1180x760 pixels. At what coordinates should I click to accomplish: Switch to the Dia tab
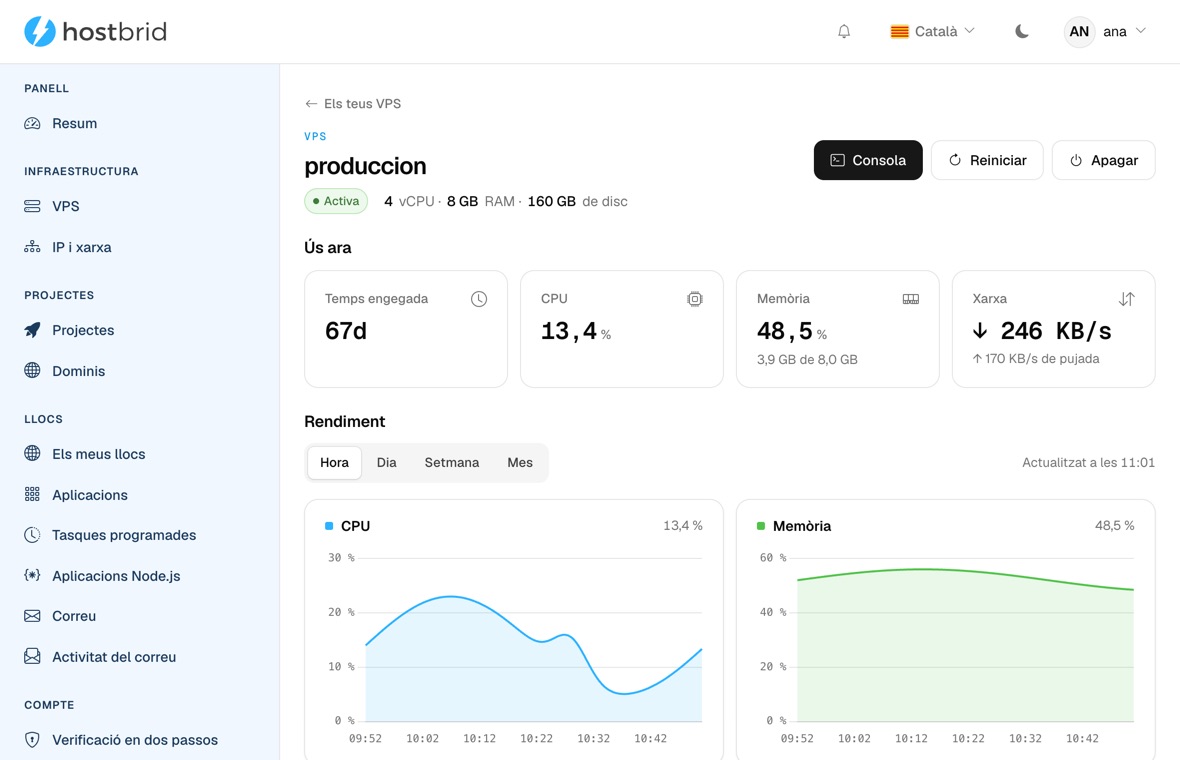(387, 463)
